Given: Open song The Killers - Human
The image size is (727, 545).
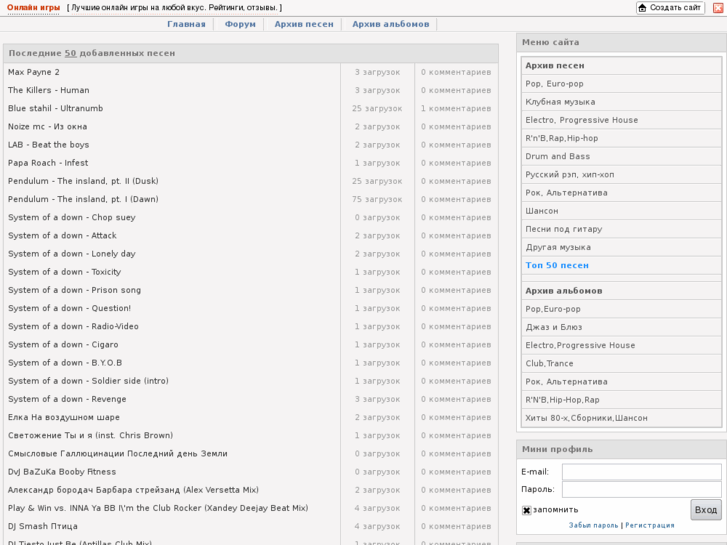Looking at the screenshot, I should point(48,90).
